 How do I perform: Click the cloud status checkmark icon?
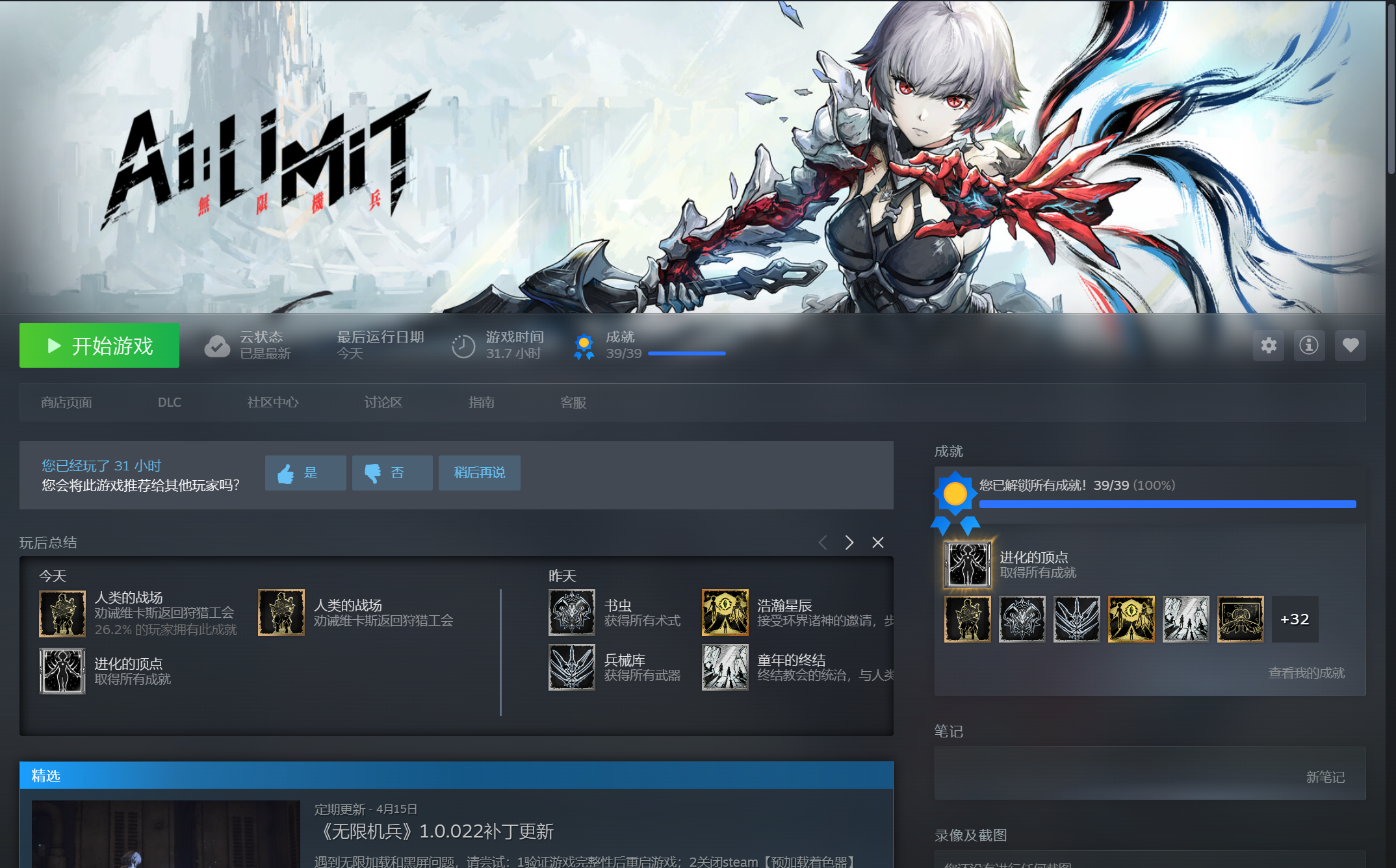click(x=217, y=346)
